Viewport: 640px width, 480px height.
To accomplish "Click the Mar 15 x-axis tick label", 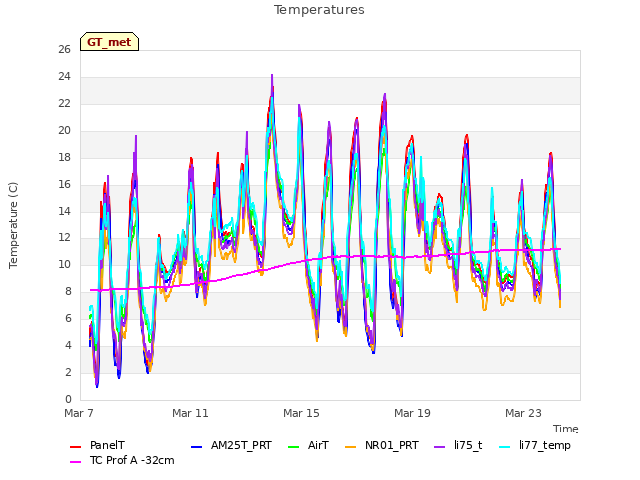I will (x=301, y=413).
